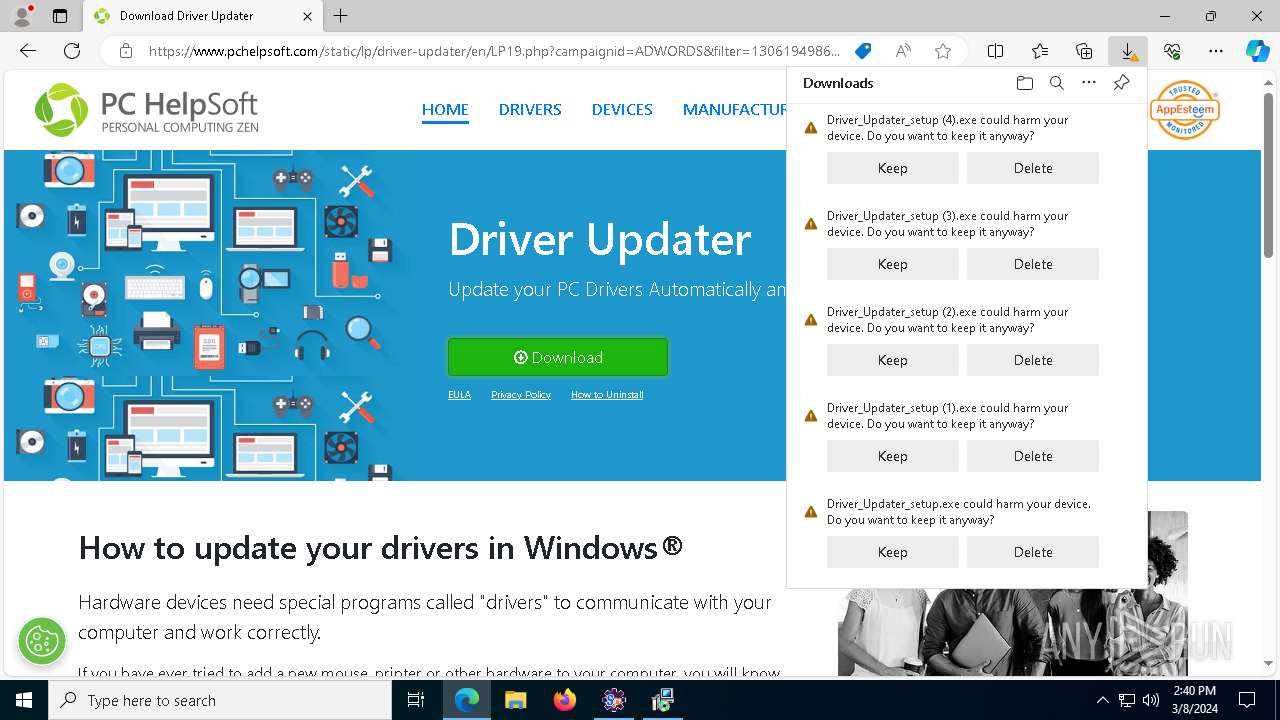The width and height of the screenshot is (1280, 720).
Task: Delete Driver_Updater_setup (3).exe
Action: pyautogui.click(x=1033, y=264)
